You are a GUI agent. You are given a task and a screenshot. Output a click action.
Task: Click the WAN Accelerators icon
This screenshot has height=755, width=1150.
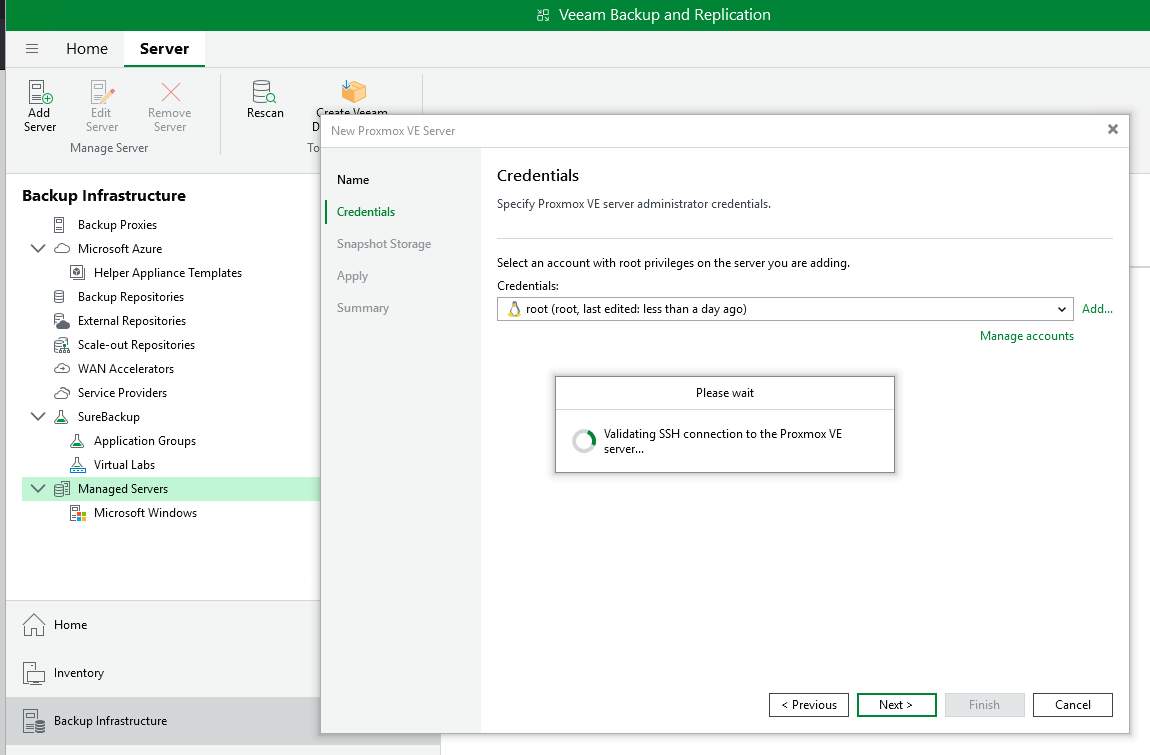click(62, 368)
